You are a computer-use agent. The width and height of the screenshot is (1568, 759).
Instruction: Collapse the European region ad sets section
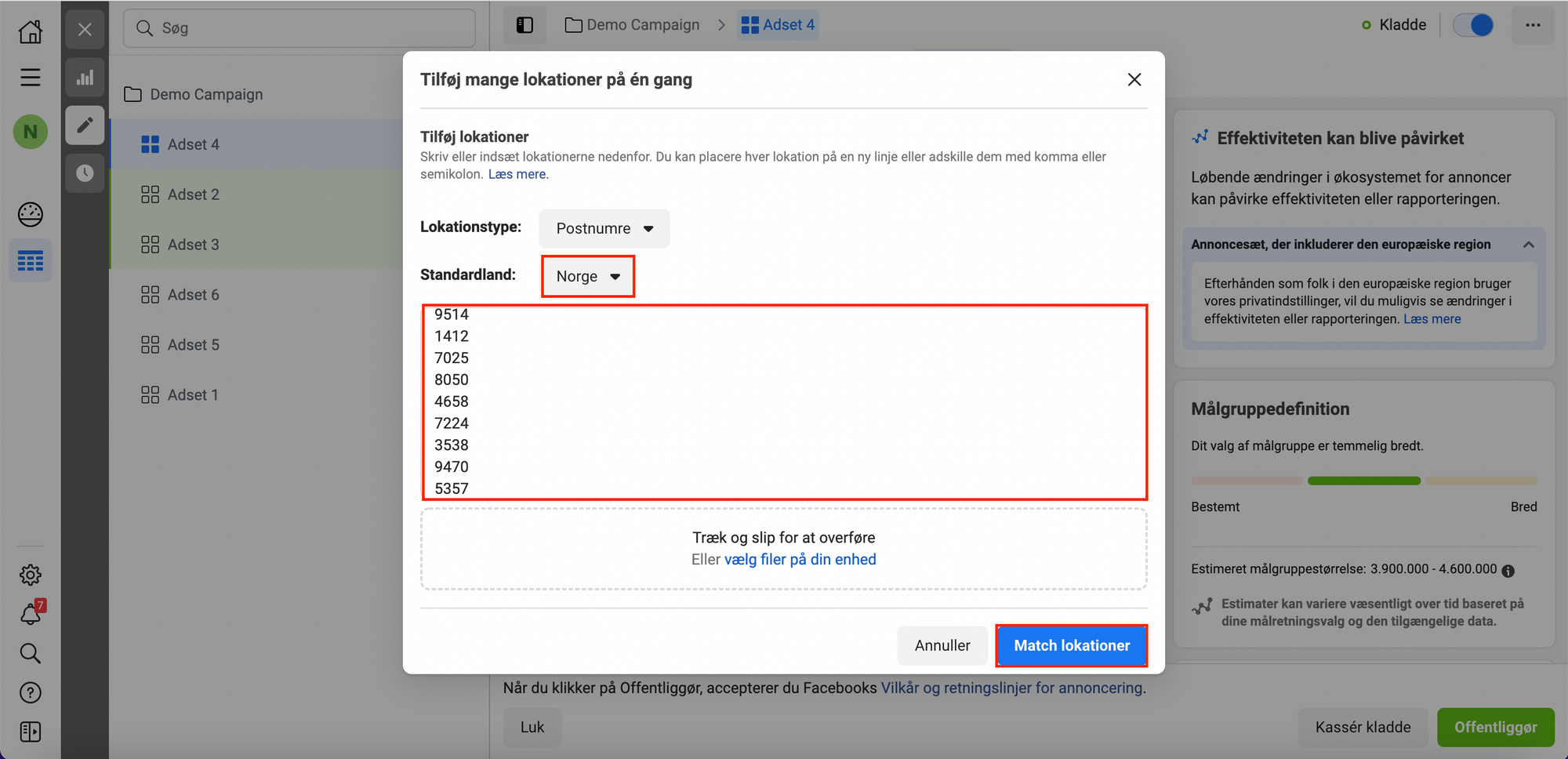click(x=1528, y=245)
